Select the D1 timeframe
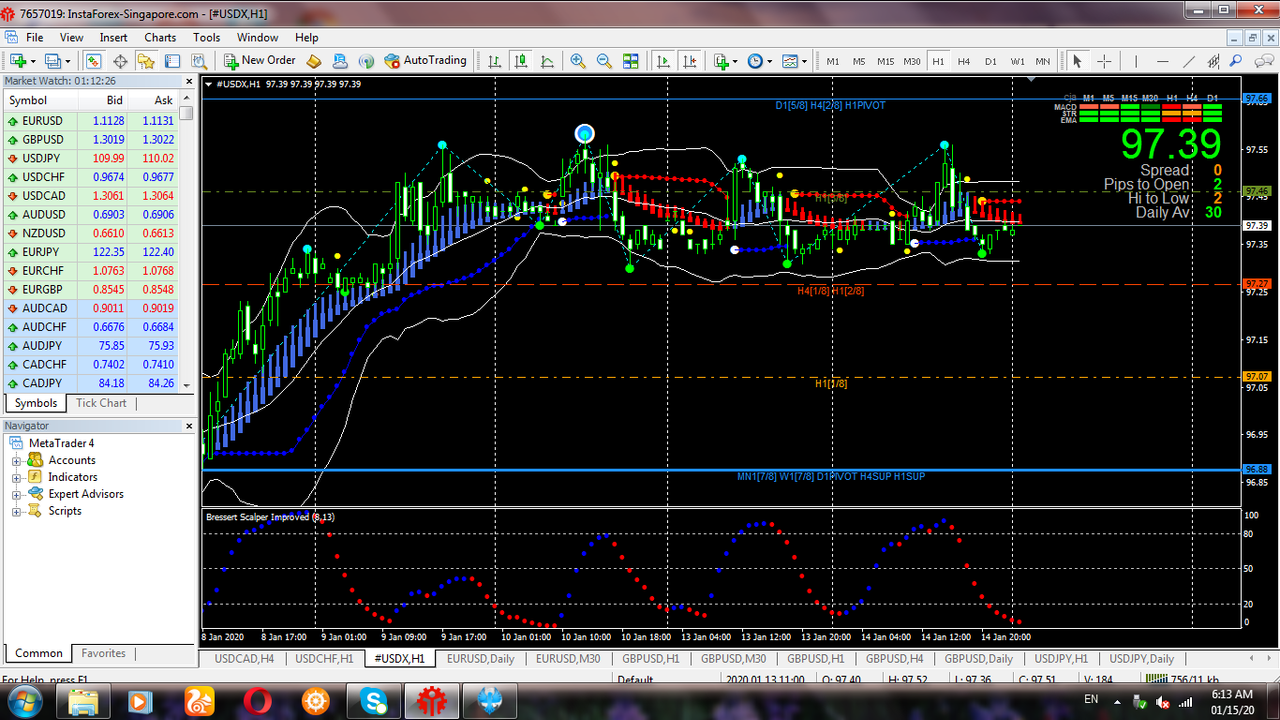Image resolution: width=1280 pixels, height=720 pixels. tap(991, 62)
